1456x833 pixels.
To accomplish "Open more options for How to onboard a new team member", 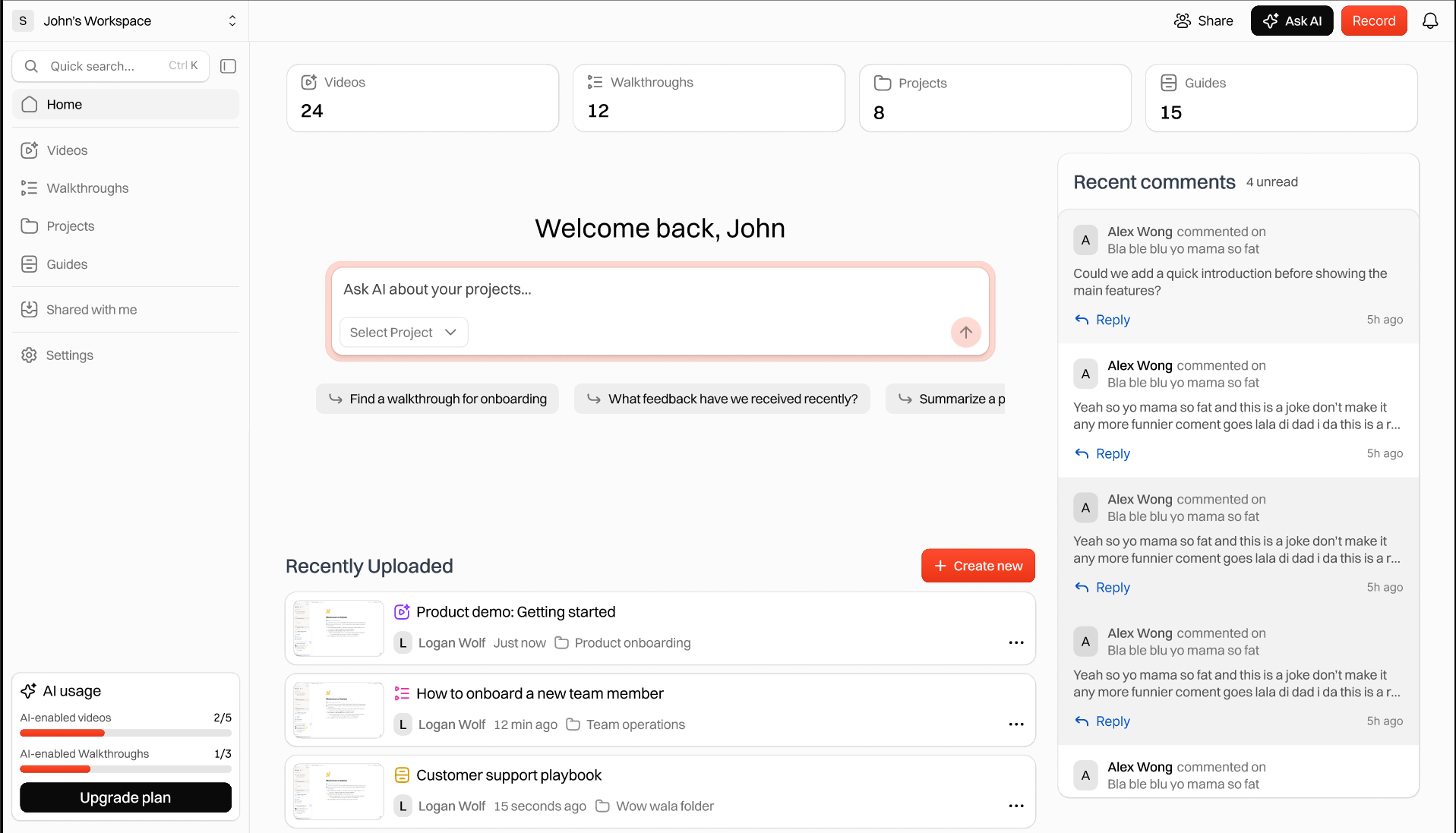I will (x=1016, y=724).
